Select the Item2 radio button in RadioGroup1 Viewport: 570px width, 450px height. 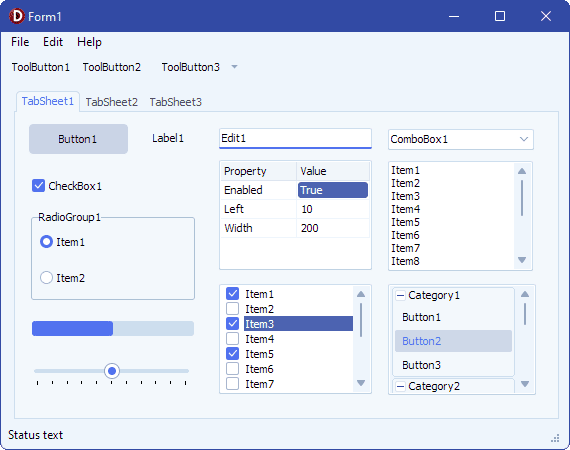[x=47, y=278]
